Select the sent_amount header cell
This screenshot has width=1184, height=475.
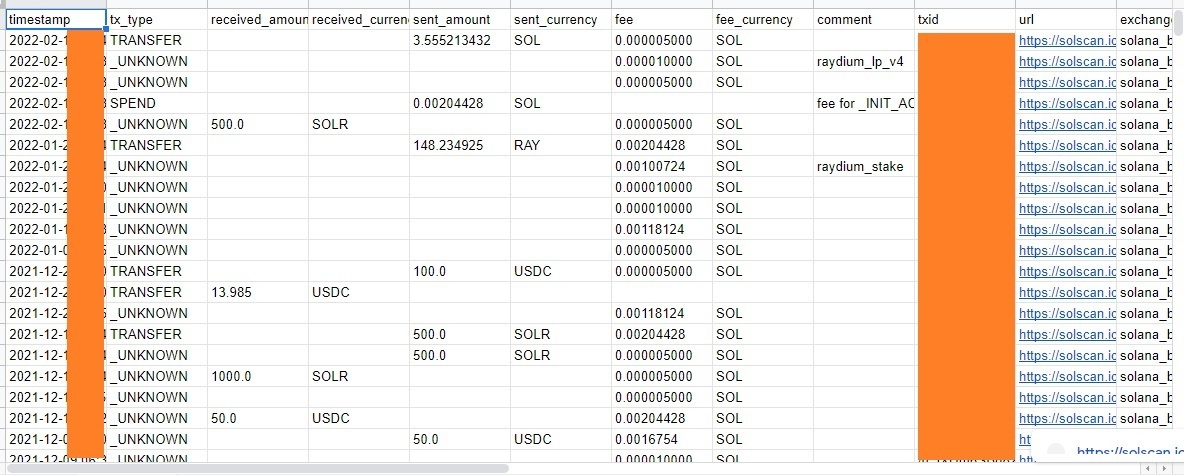coord(461,20)
